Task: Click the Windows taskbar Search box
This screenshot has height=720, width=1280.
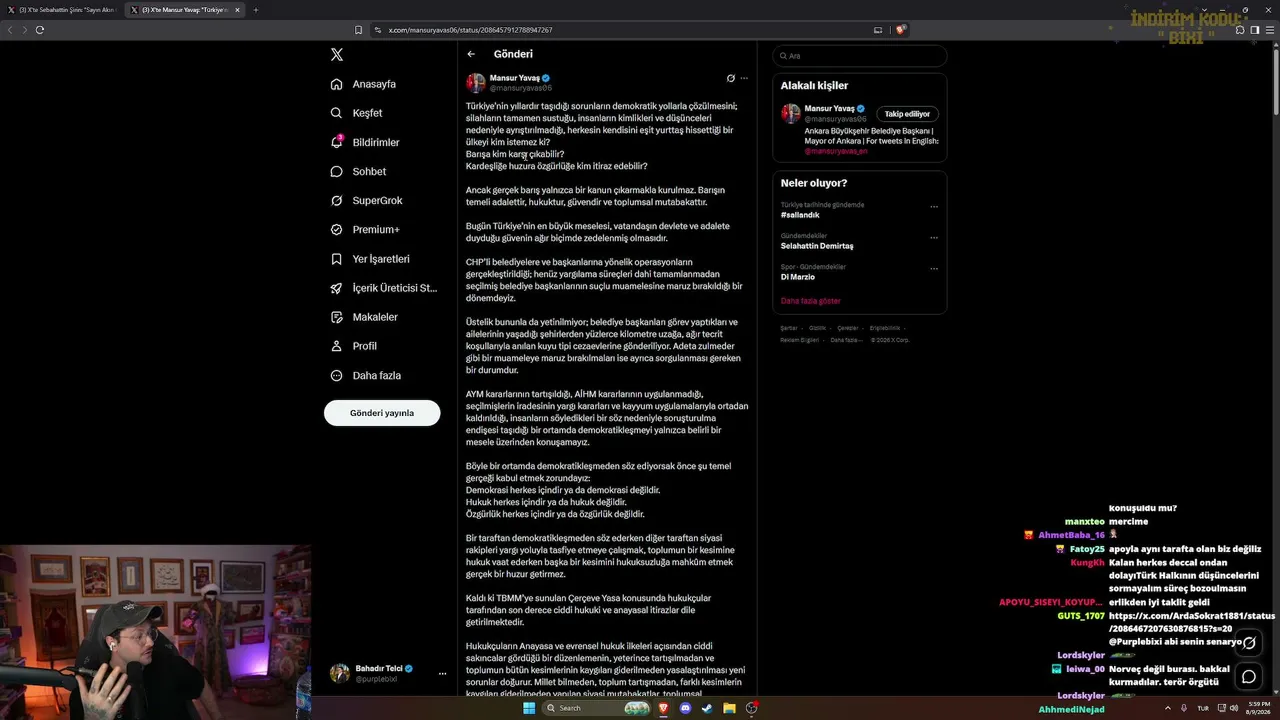Action: [597, 708]
